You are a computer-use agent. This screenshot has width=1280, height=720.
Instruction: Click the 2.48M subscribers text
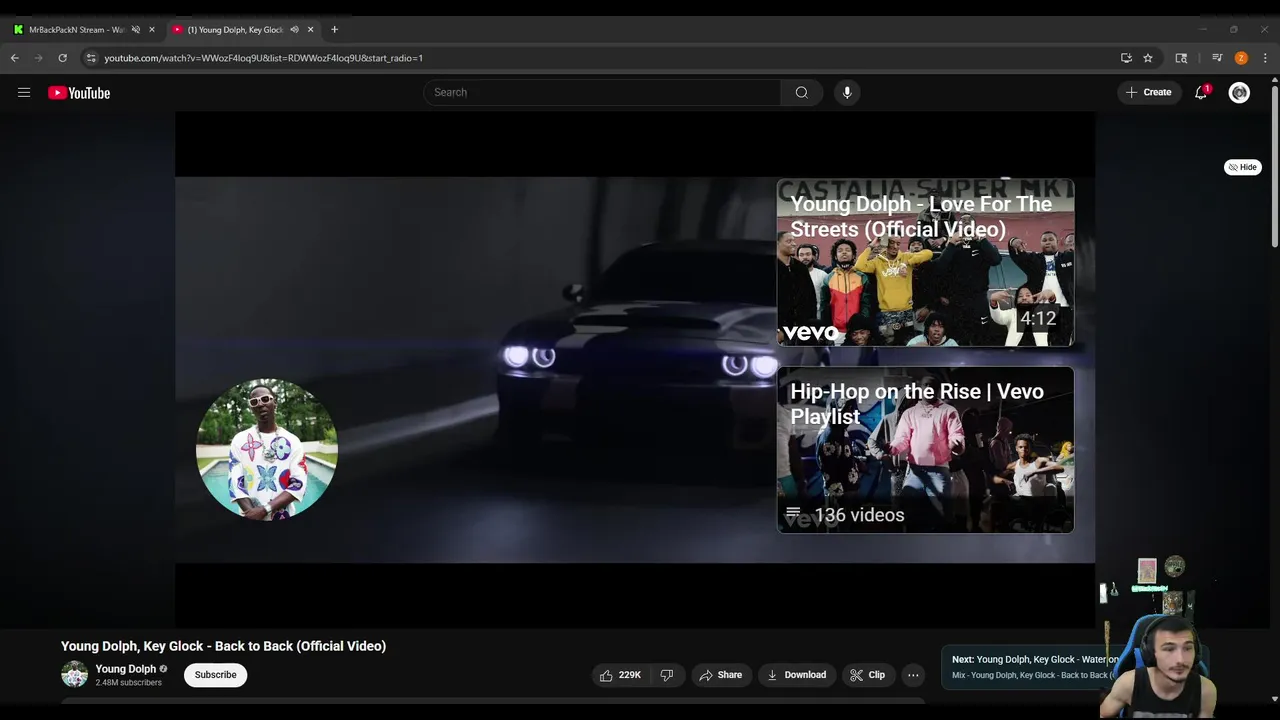click(x=128, y=683)
